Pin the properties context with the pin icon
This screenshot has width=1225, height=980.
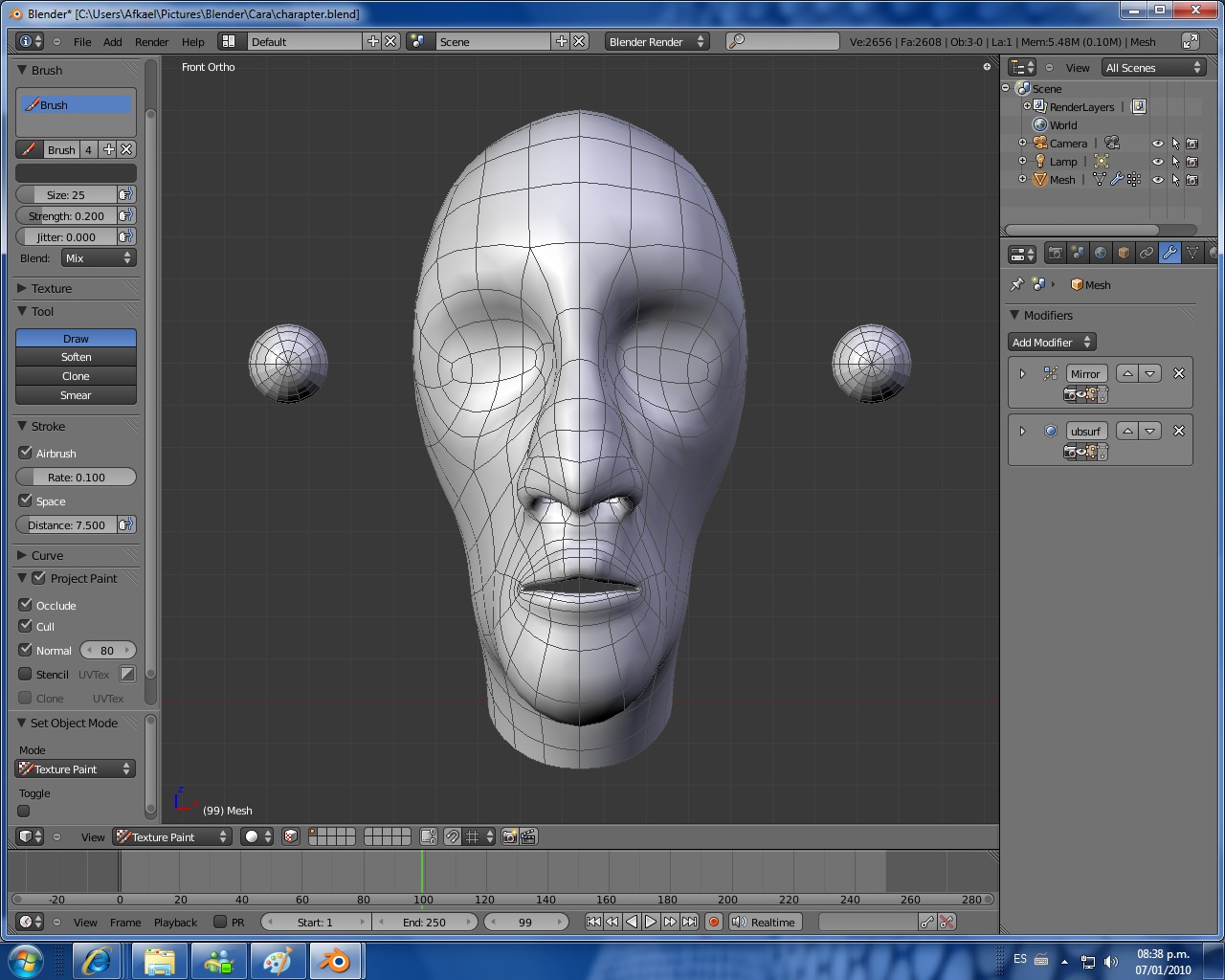1016,285
